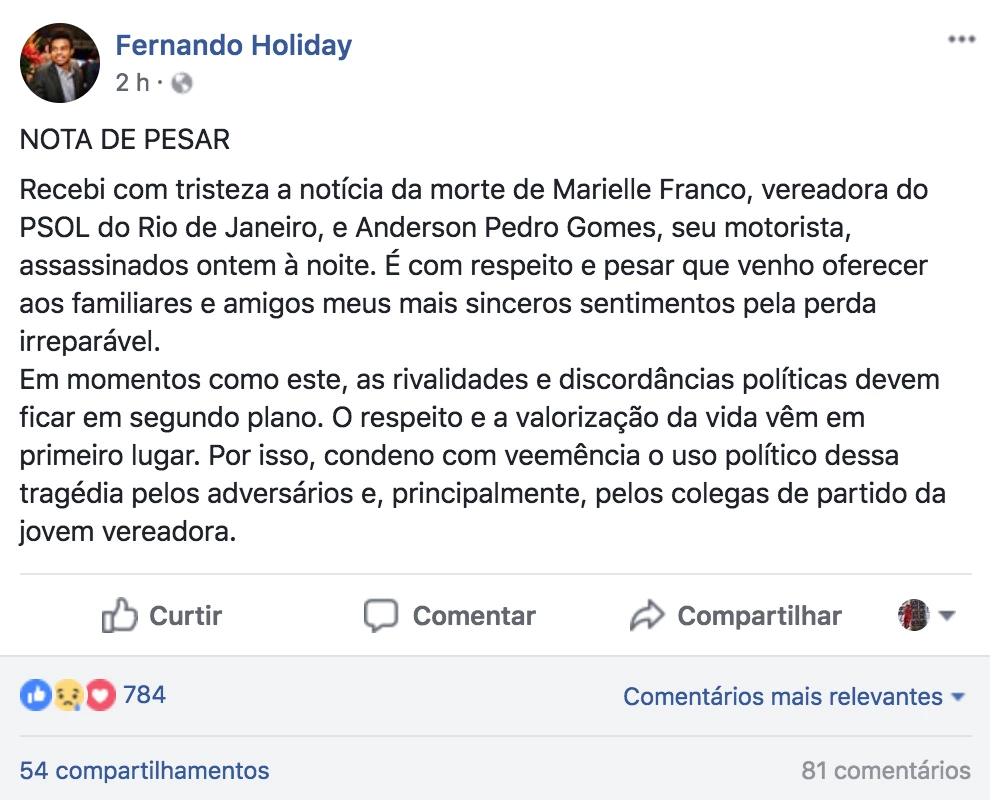
Task: Visit Fernando Holiday's profile link
Action: [234, 45]
